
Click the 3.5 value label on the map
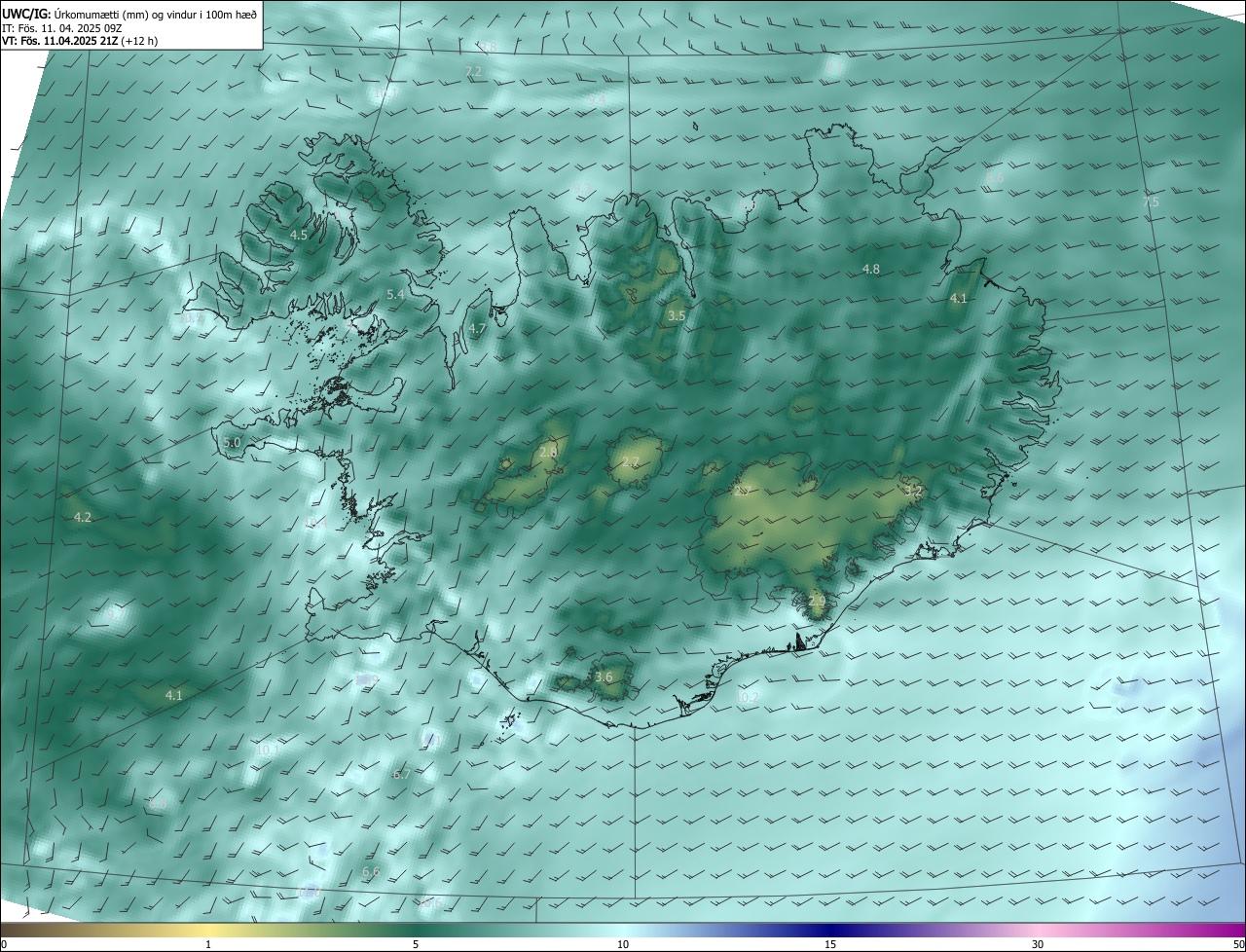pyautogui.click(x=677, y=316)
